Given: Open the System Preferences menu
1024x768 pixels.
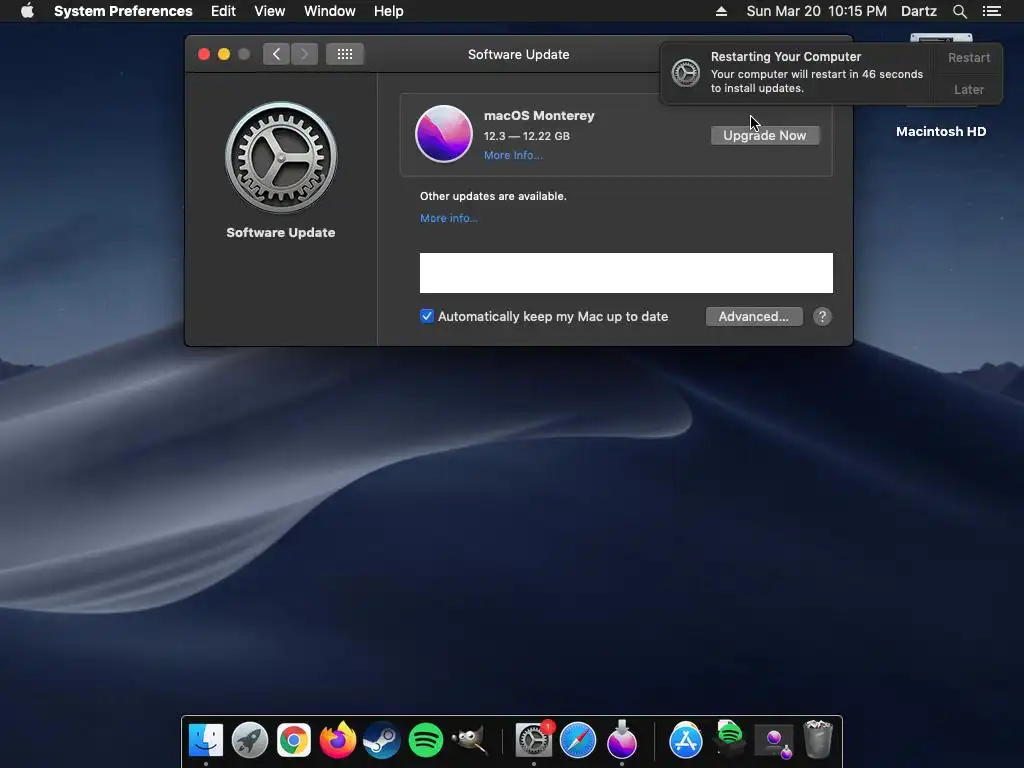Looking at the screenshot, I should point(123,11).
